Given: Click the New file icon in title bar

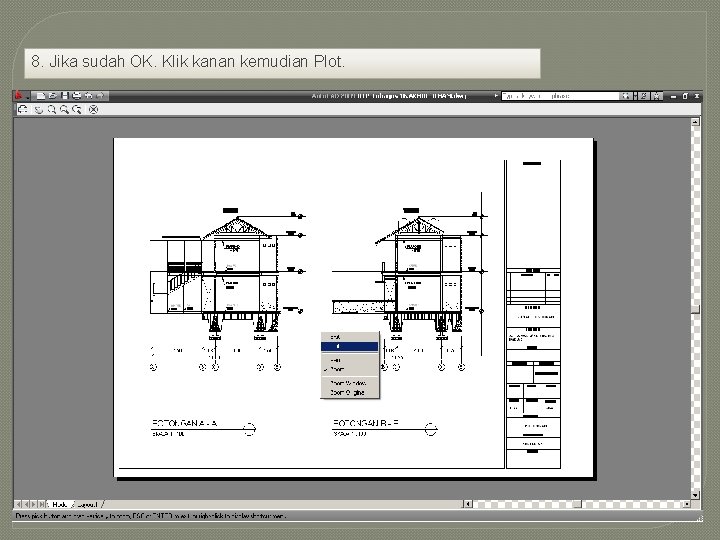Looking at the screenshot, I should pos(40,96).
